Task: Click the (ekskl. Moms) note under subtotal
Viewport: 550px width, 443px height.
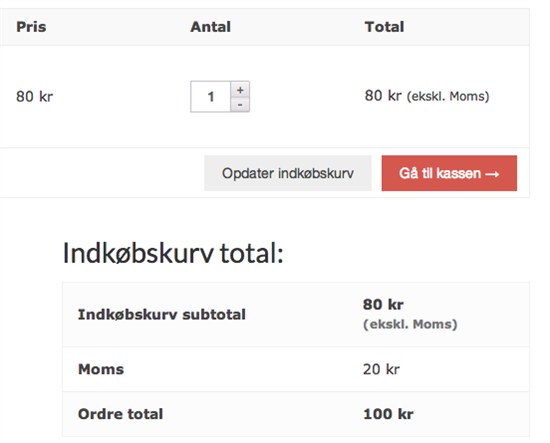Action: pos(410,324)
